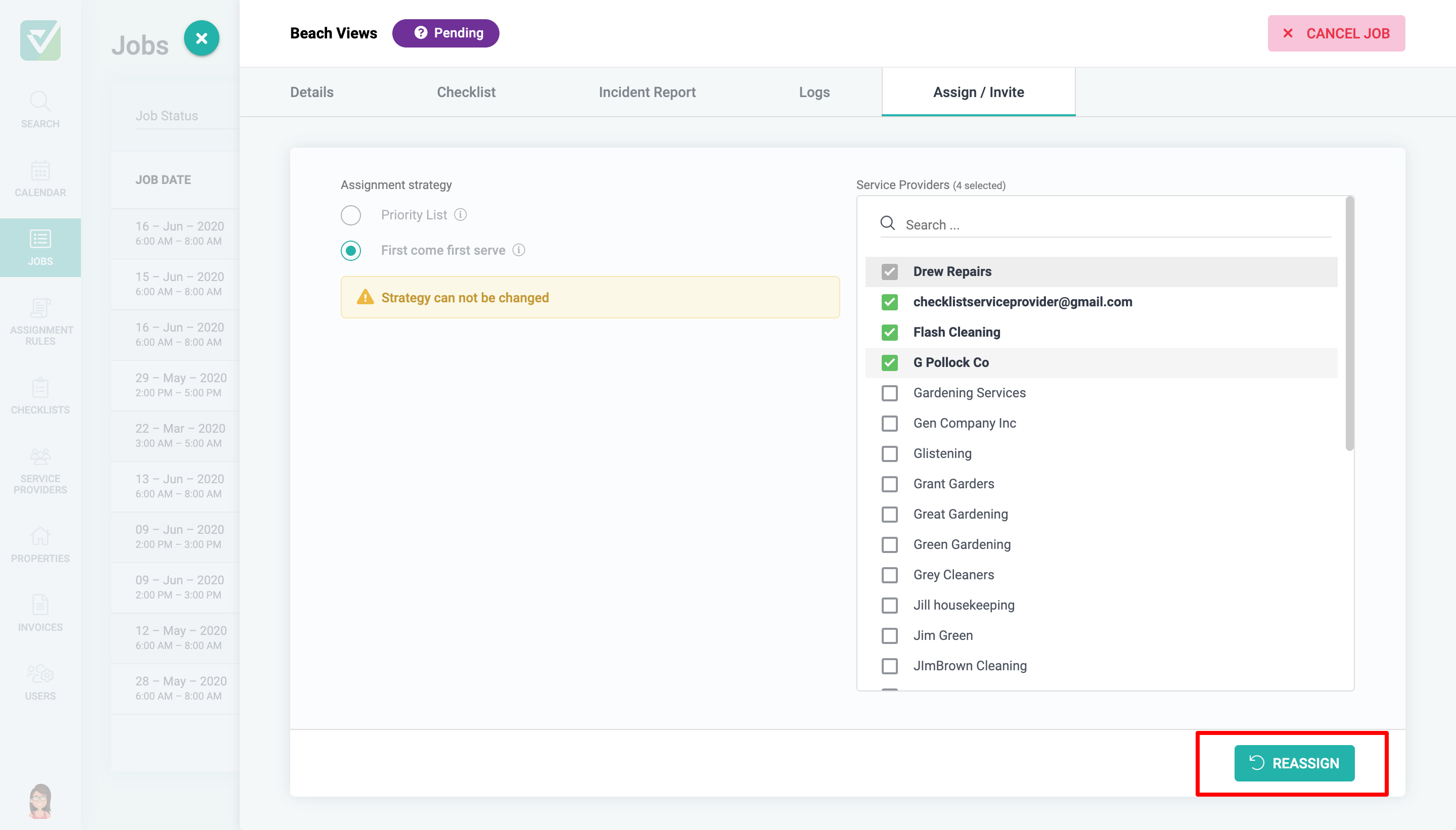This screenshot has height=830, width=1456.
Task: Check the Gen Company Inc checkbox
Action: [x=889, y=424]
